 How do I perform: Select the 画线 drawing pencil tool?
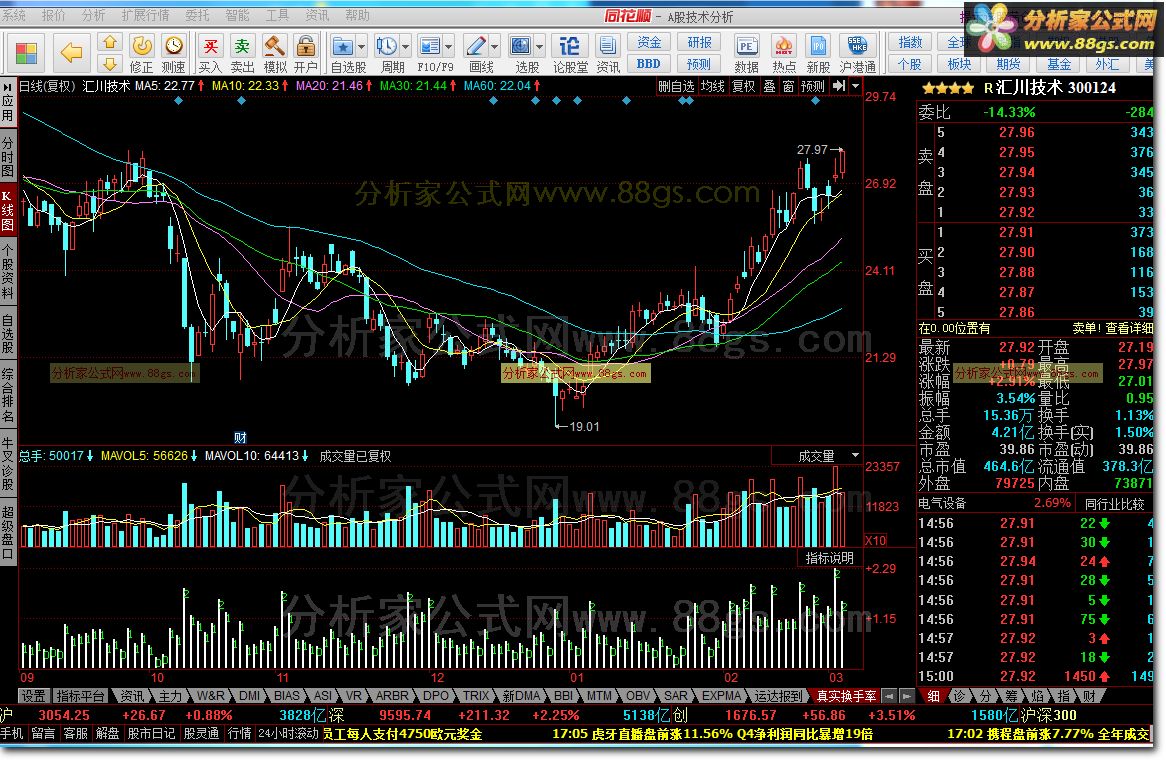(475, 46)
